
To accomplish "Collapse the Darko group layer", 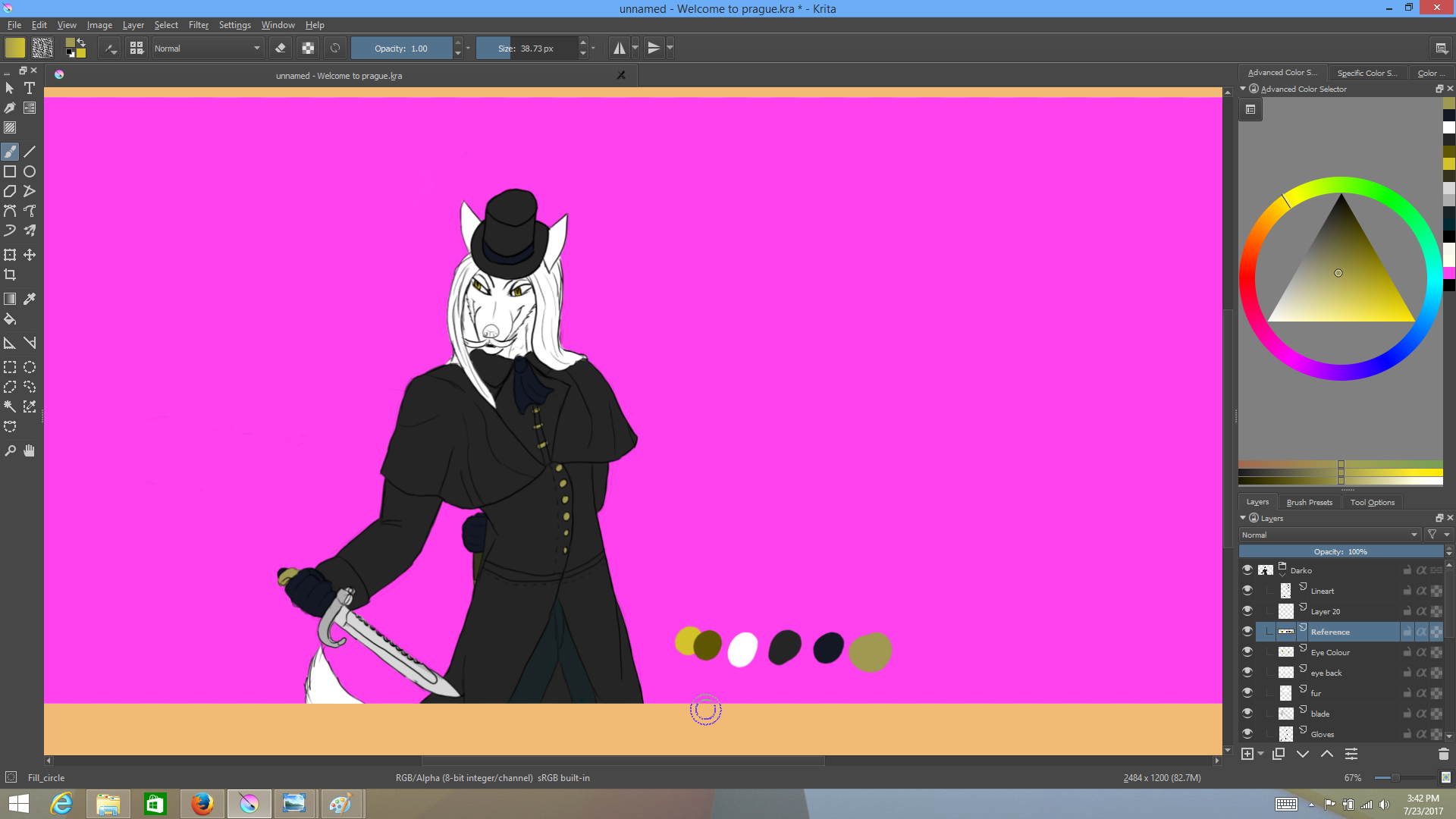I will [1282, 574].
